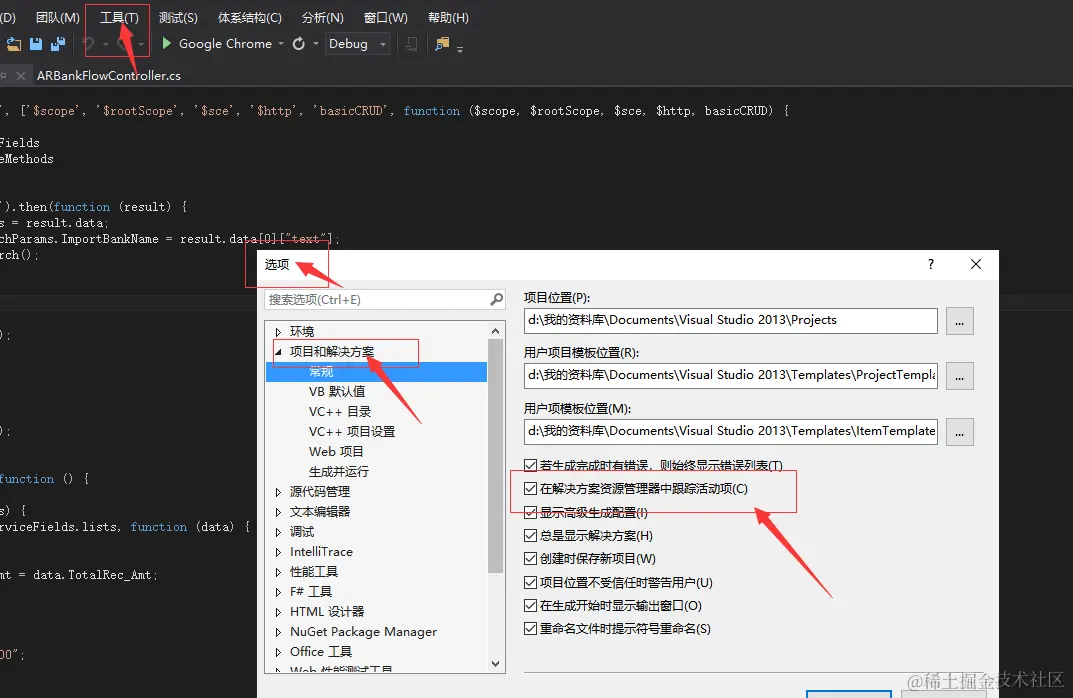This screenshot has height=698, width=1073.
Task: Click the save all icon
Action: (58, 44)
